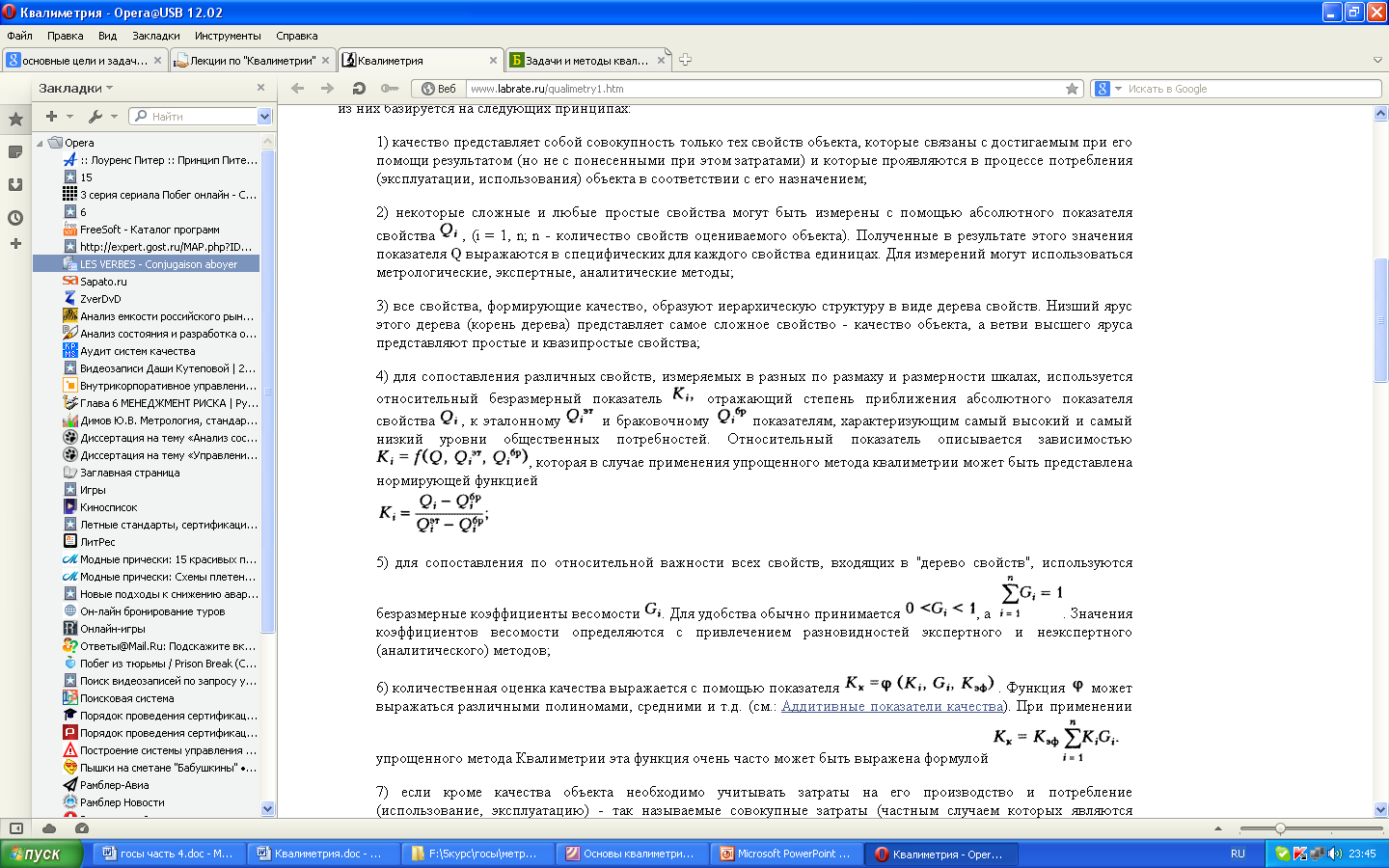
Task: Open closed tabs list arrow at tab bar end
Action: (x=1377, y=60)
